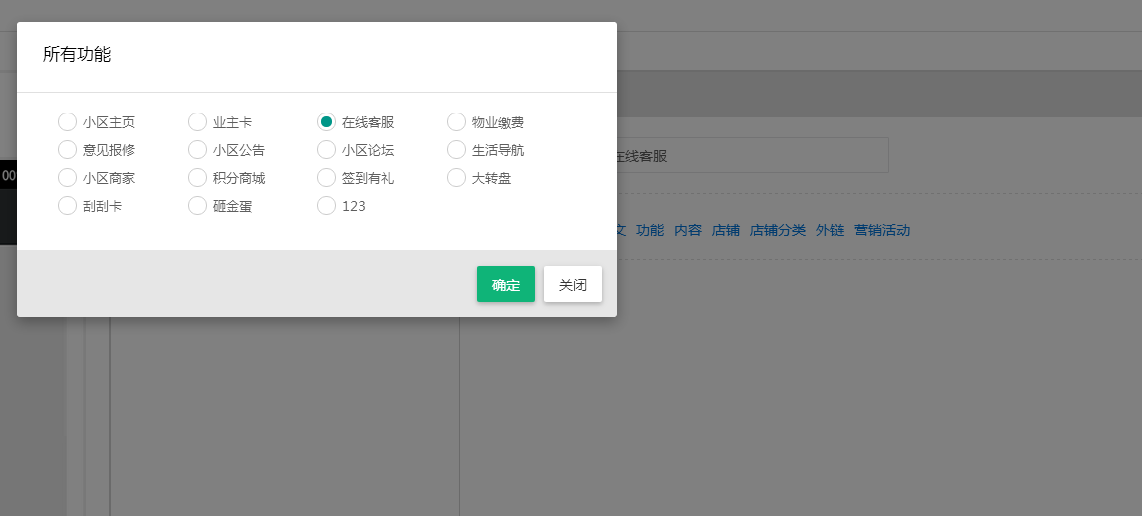Viewport: 1142px width, 516px height.
Task: Select the 123 radio option
Action: [x=326, y=206]
